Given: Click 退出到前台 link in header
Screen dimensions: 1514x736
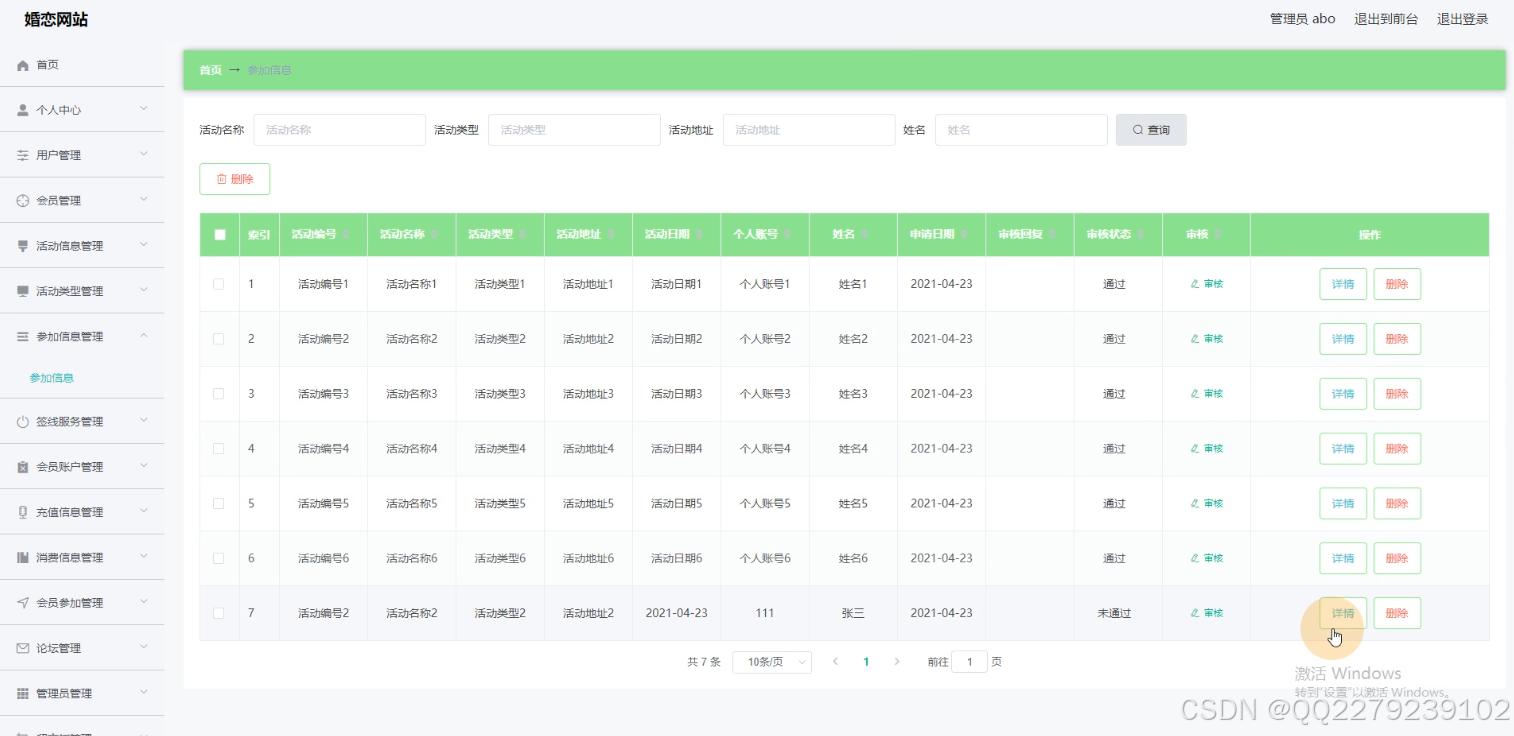Looking at the screenshot, I should pyautogui.click(x=1386, y=19).
